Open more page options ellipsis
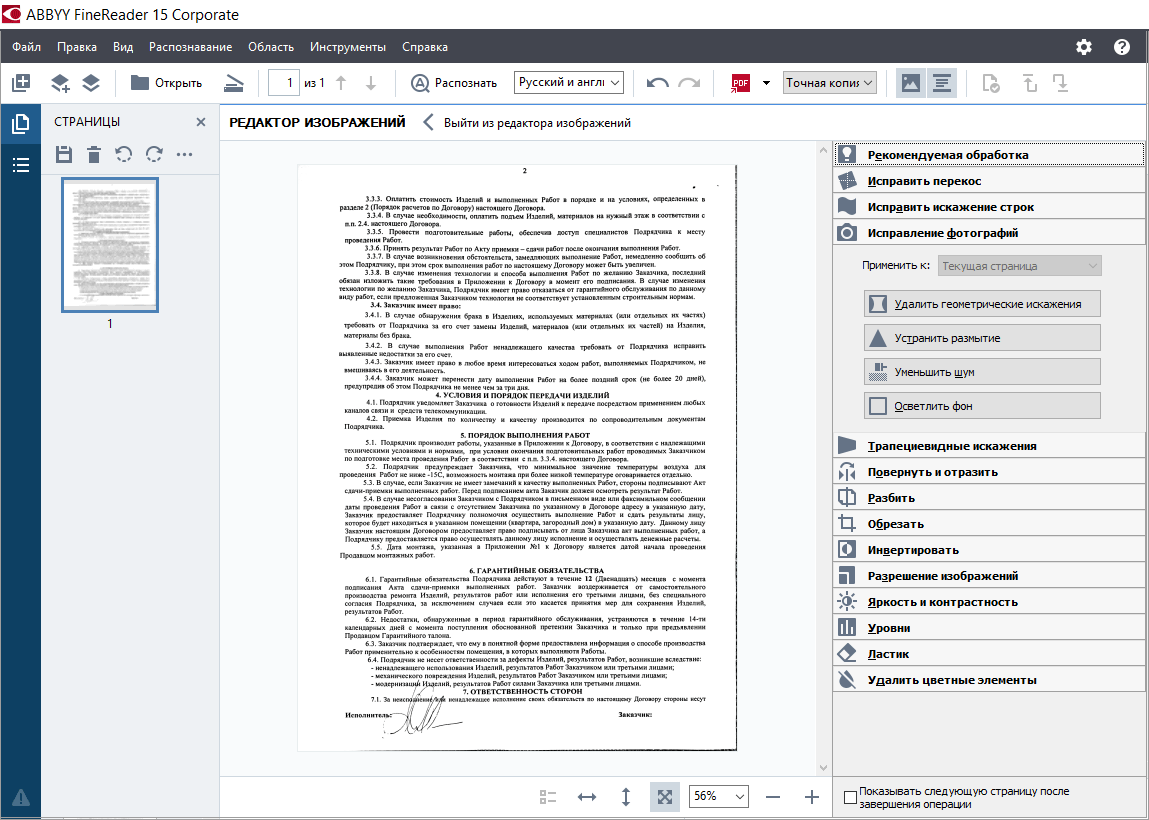Screen dimensions: 1149x820 185,155
